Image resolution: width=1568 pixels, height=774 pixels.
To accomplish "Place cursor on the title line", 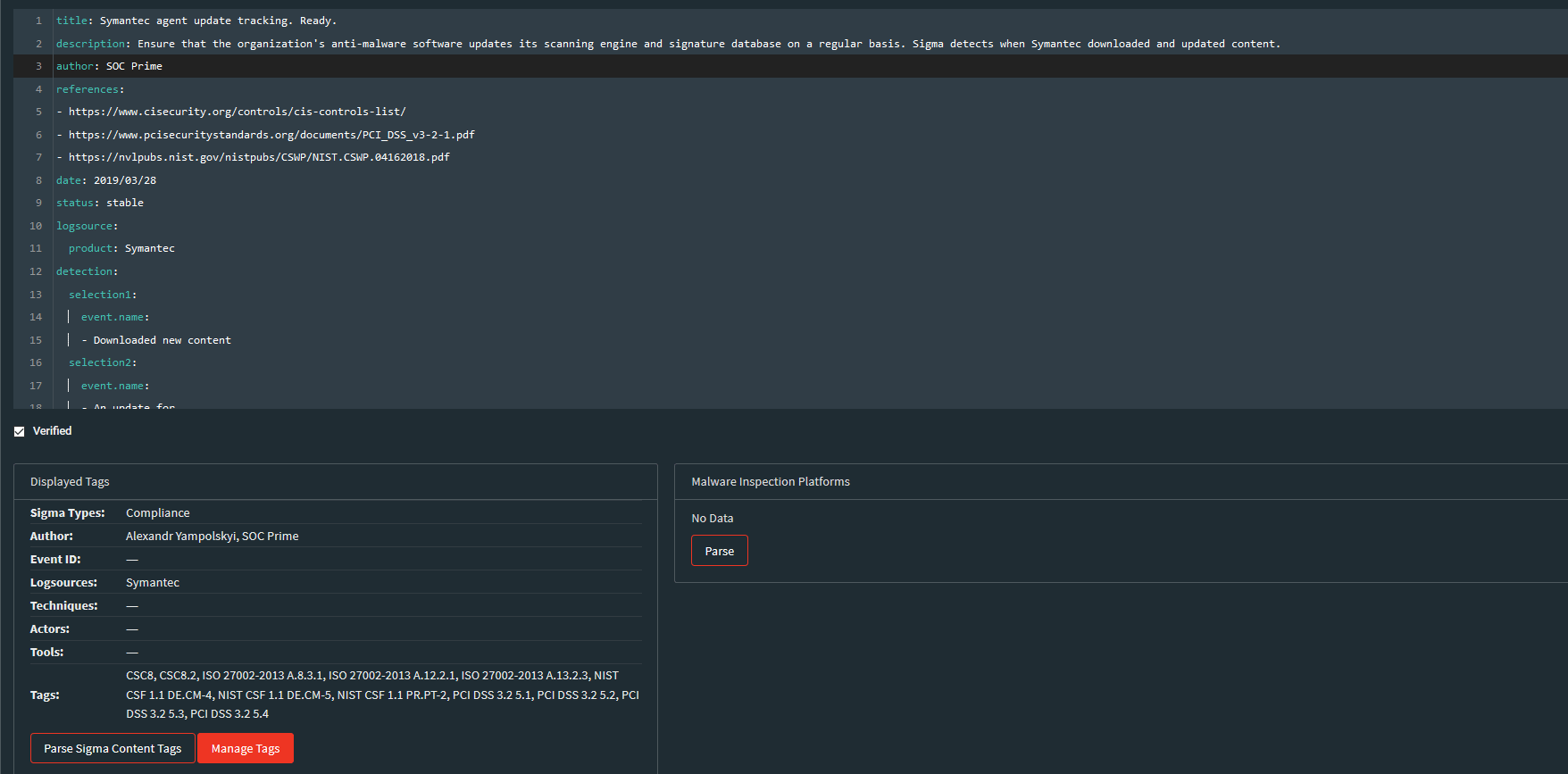I will pyautogui.click(x=196, y=21).
